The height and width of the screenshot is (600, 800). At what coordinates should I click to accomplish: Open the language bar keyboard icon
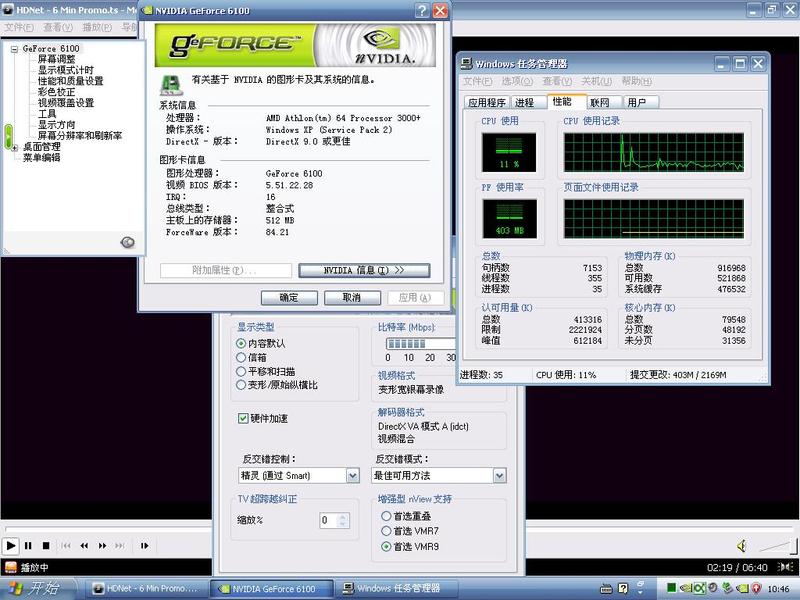606,588
